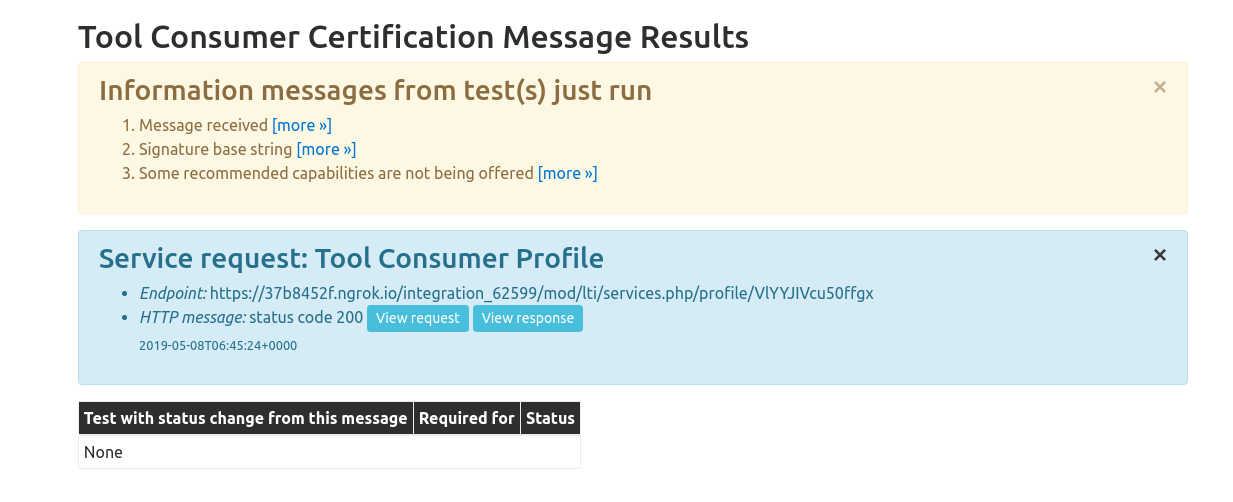Image resolution: width=1233 pixels, height=502 pixels.
Task: Click the View request button
Action: coord(418,318)
